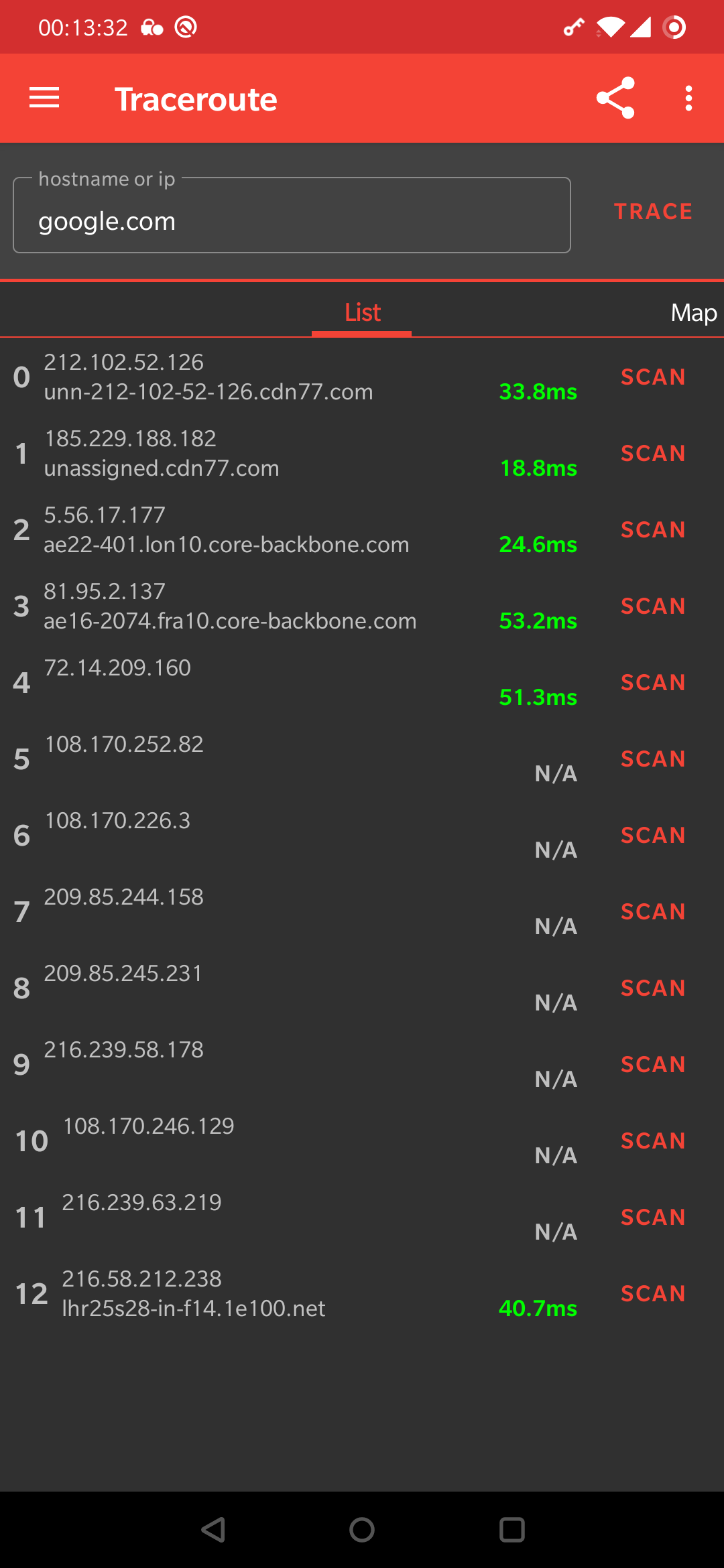The image size is (724, 1568).
Task: Scan hop 12 at 216.58.212.238
Action: pos(653,1294)
